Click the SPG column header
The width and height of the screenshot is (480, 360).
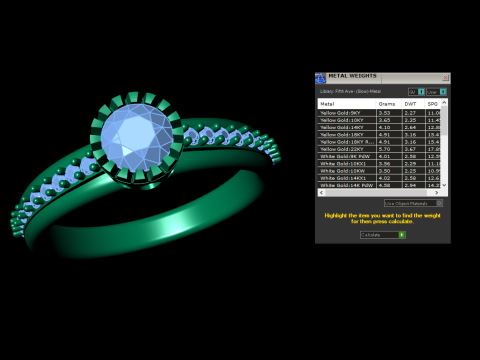(x=433, y=104)
